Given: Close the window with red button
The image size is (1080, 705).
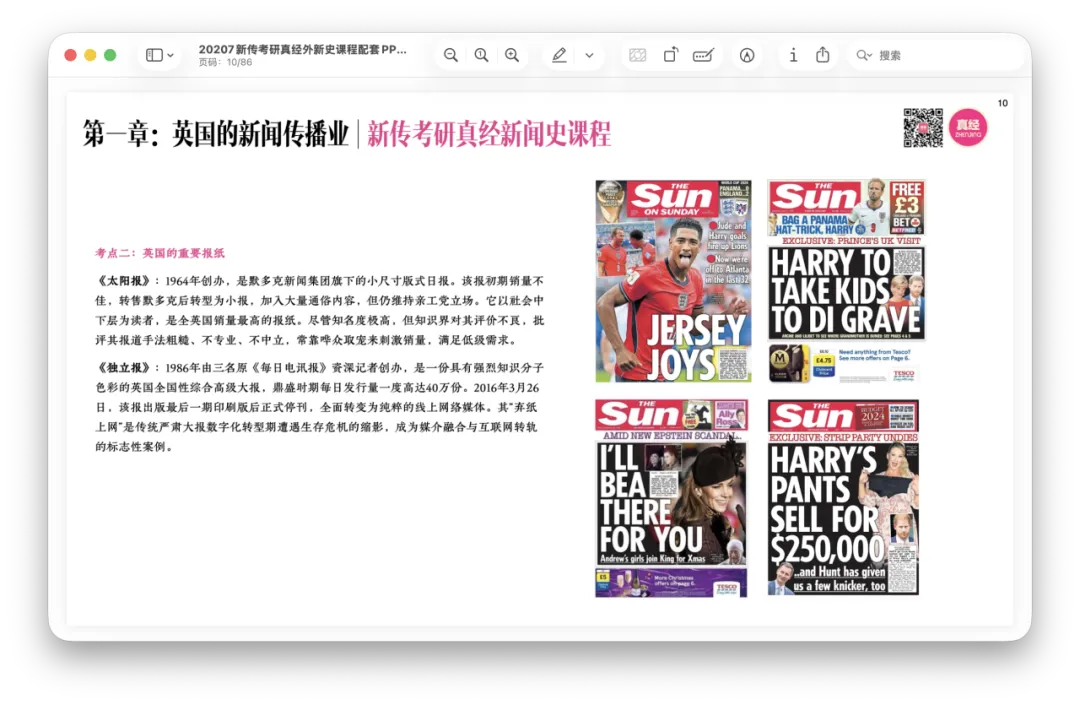Looking at the screenshot, I should coord(70,55).
